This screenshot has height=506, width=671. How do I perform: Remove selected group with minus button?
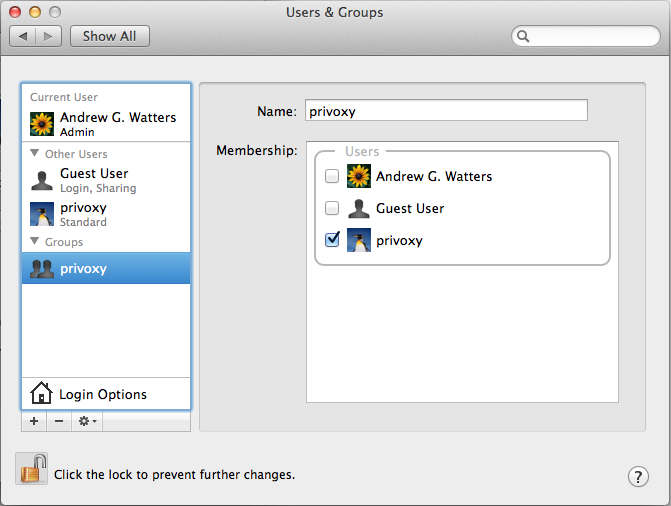tap(59, 421)
